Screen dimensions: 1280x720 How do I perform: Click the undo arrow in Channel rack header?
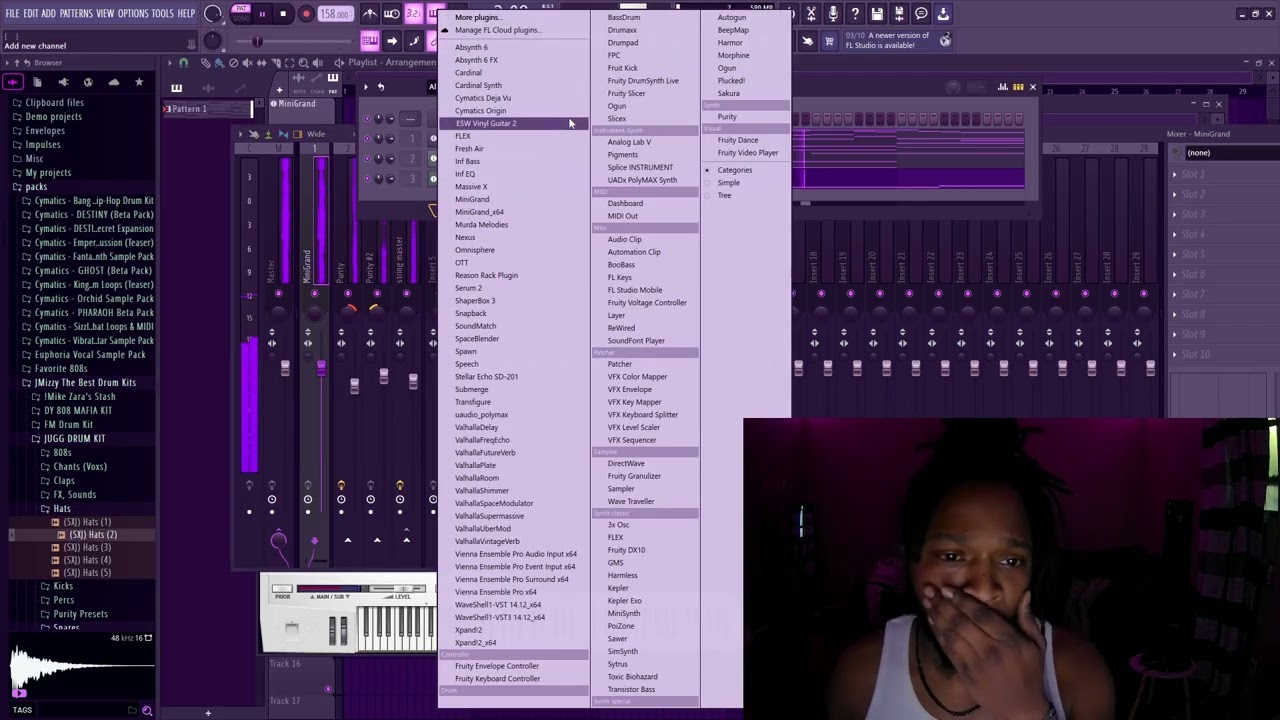(380, 87)
